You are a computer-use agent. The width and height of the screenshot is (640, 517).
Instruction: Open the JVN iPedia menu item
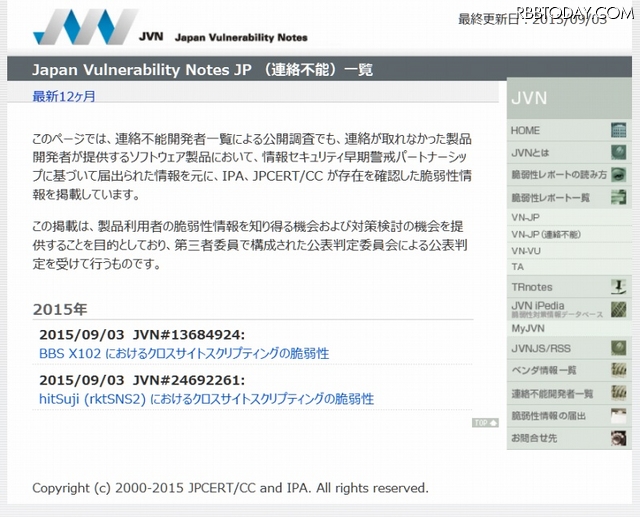(x=569, y=309)
